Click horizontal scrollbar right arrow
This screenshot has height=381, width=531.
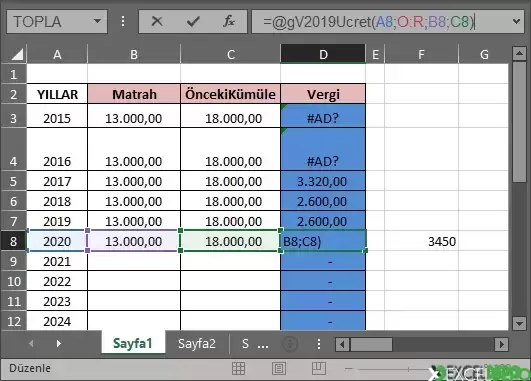pos(502,344)
